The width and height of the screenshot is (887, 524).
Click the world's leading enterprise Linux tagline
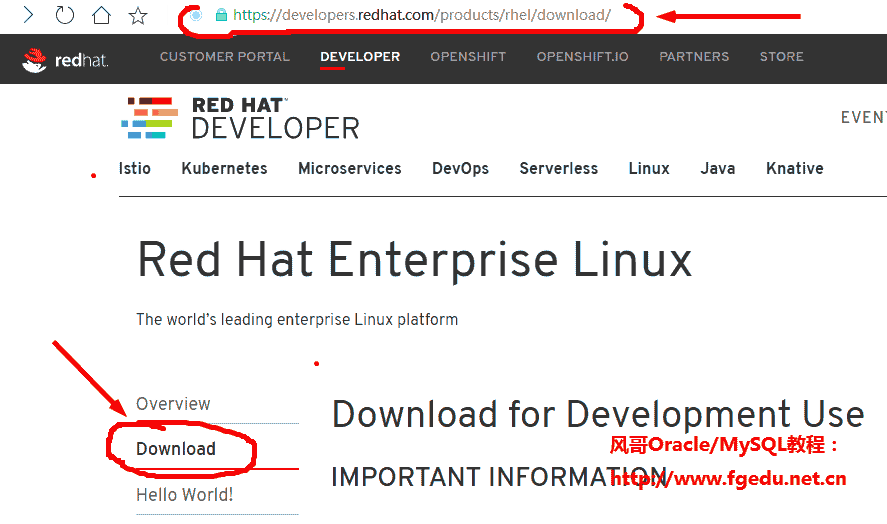tap(297, 320)
